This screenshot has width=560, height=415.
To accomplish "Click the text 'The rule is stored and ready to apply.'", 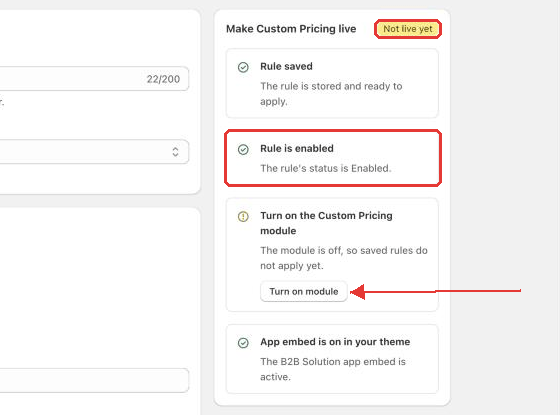I will (x=331, y=94).
